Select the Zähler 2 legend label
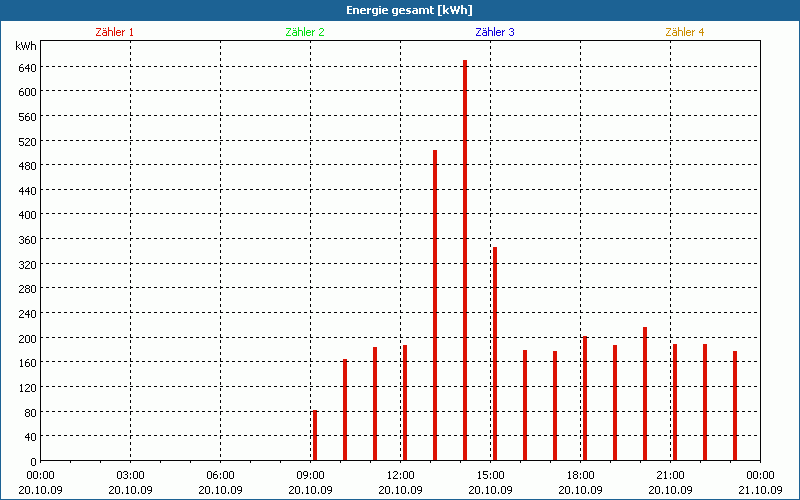Image resolution: width=800 pixels, height=500 pixels. [x=305, y=32]
